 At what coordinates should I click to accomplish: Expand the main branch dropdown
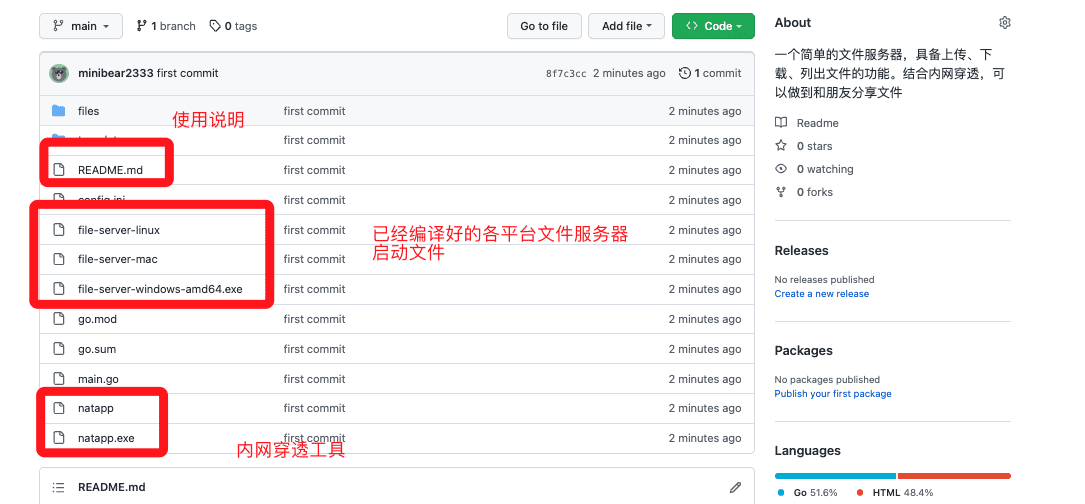81,26
